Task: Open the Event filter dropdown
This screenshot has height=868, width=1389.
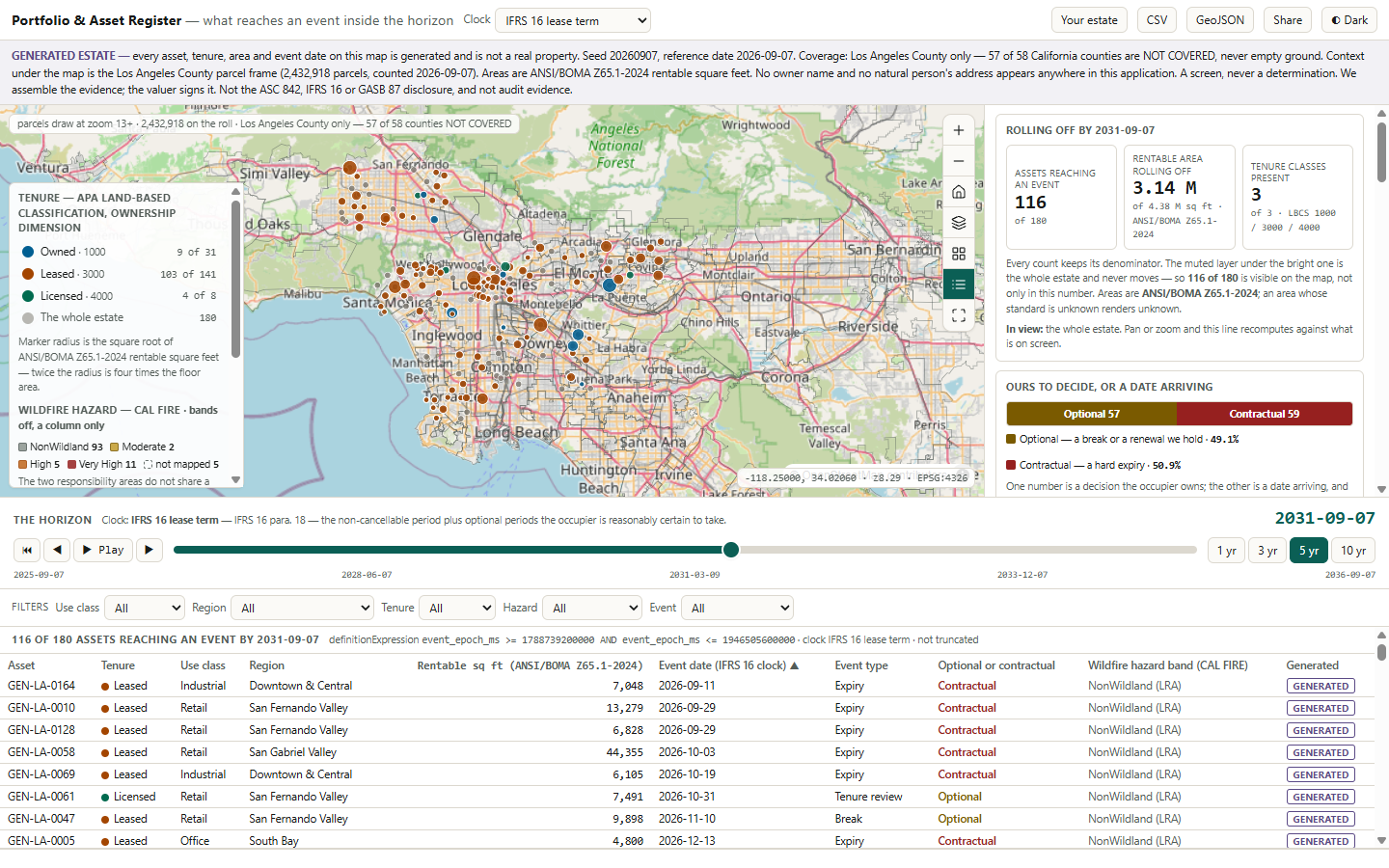Action: (737, 608)
